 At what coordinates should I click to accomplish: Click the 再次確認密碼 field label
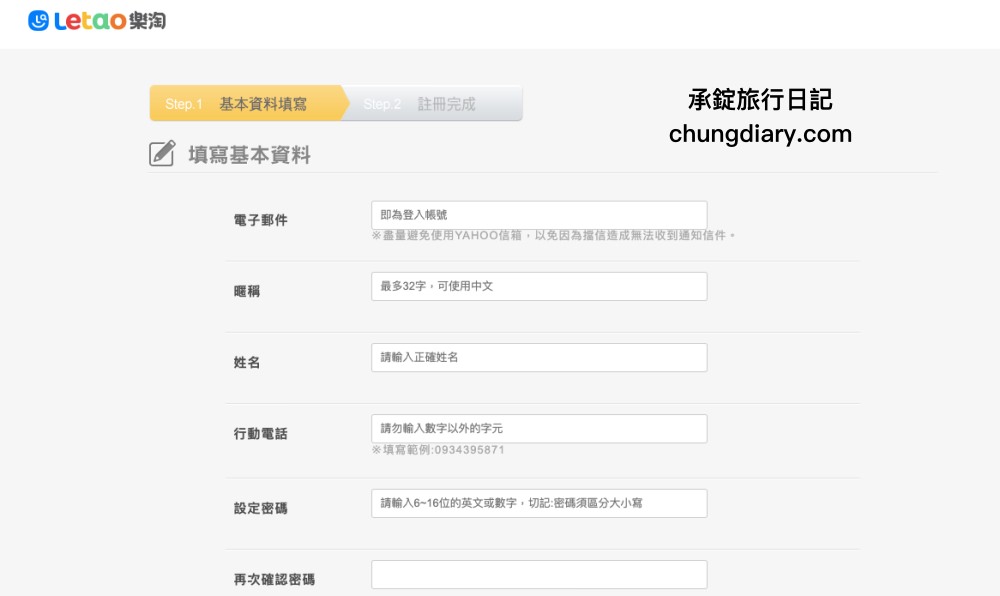tap(274, 579)
